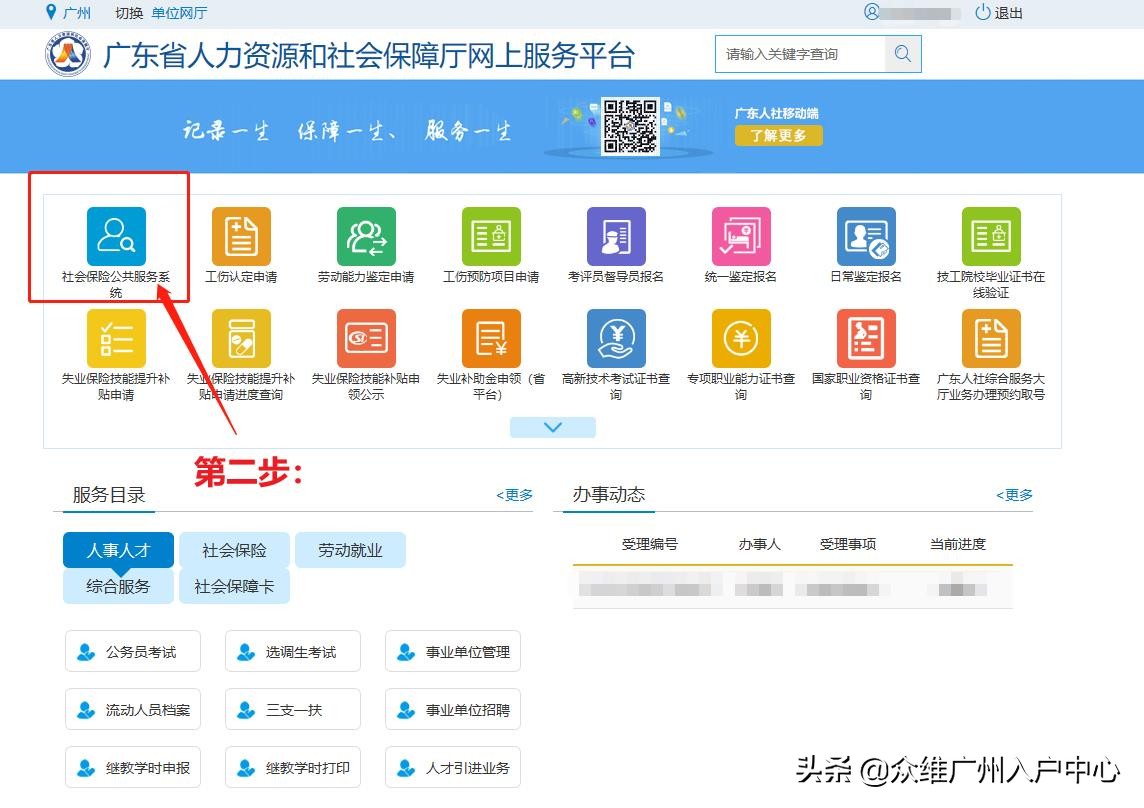Select the 人事人才 tab
Viewport: 1144px width, 808px height.
[118, 550]
